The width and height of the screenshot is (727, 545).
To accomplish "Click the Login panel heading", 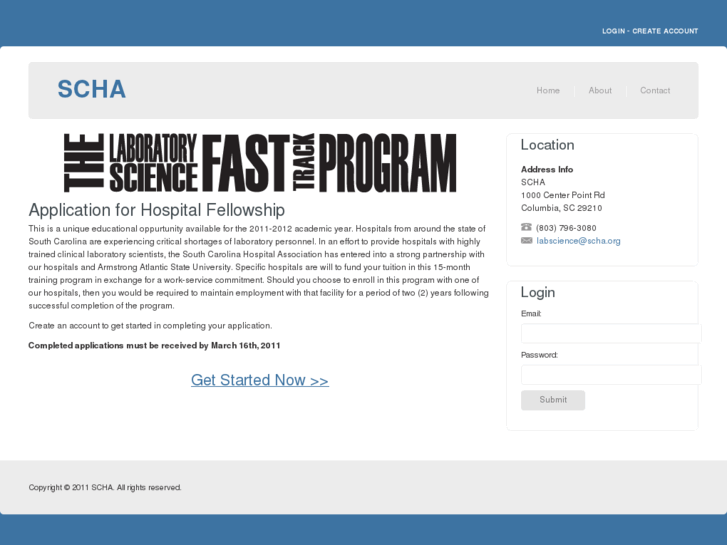I will point(538,292).
